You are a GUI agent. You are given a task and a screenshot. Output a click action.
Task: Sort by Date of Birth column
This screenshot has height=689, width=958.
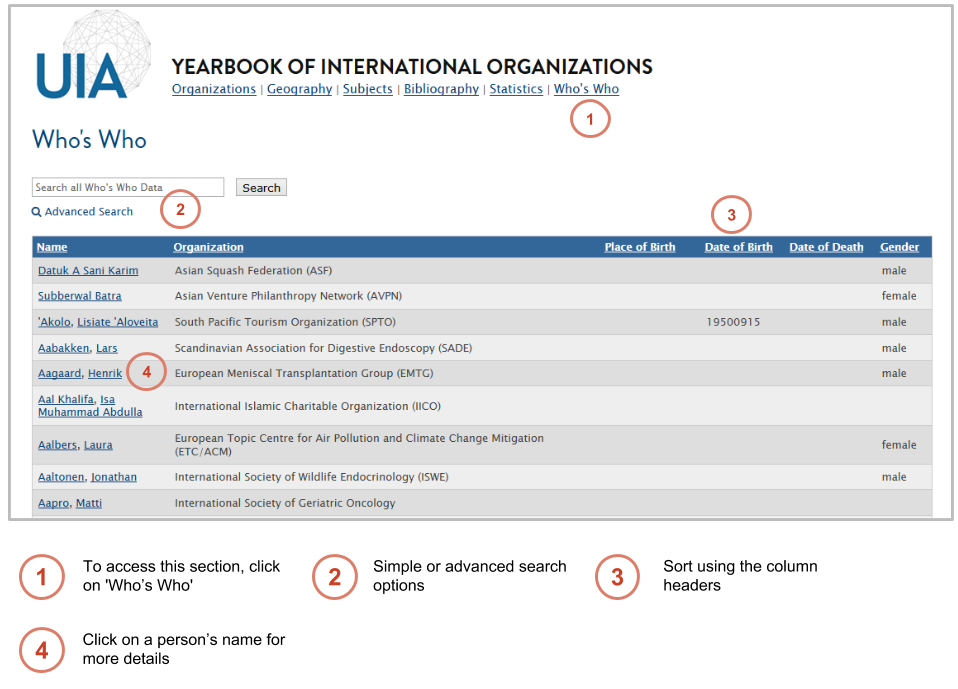(x=739, y=247)
